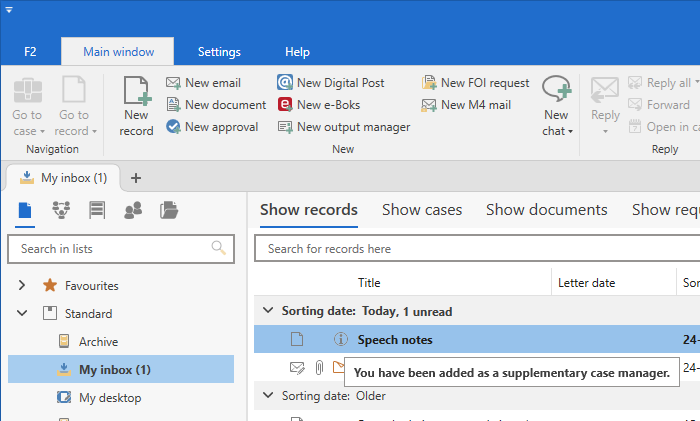Expand the Favourites tree node
Screen dimensions: 700x421
pos(22,286)
